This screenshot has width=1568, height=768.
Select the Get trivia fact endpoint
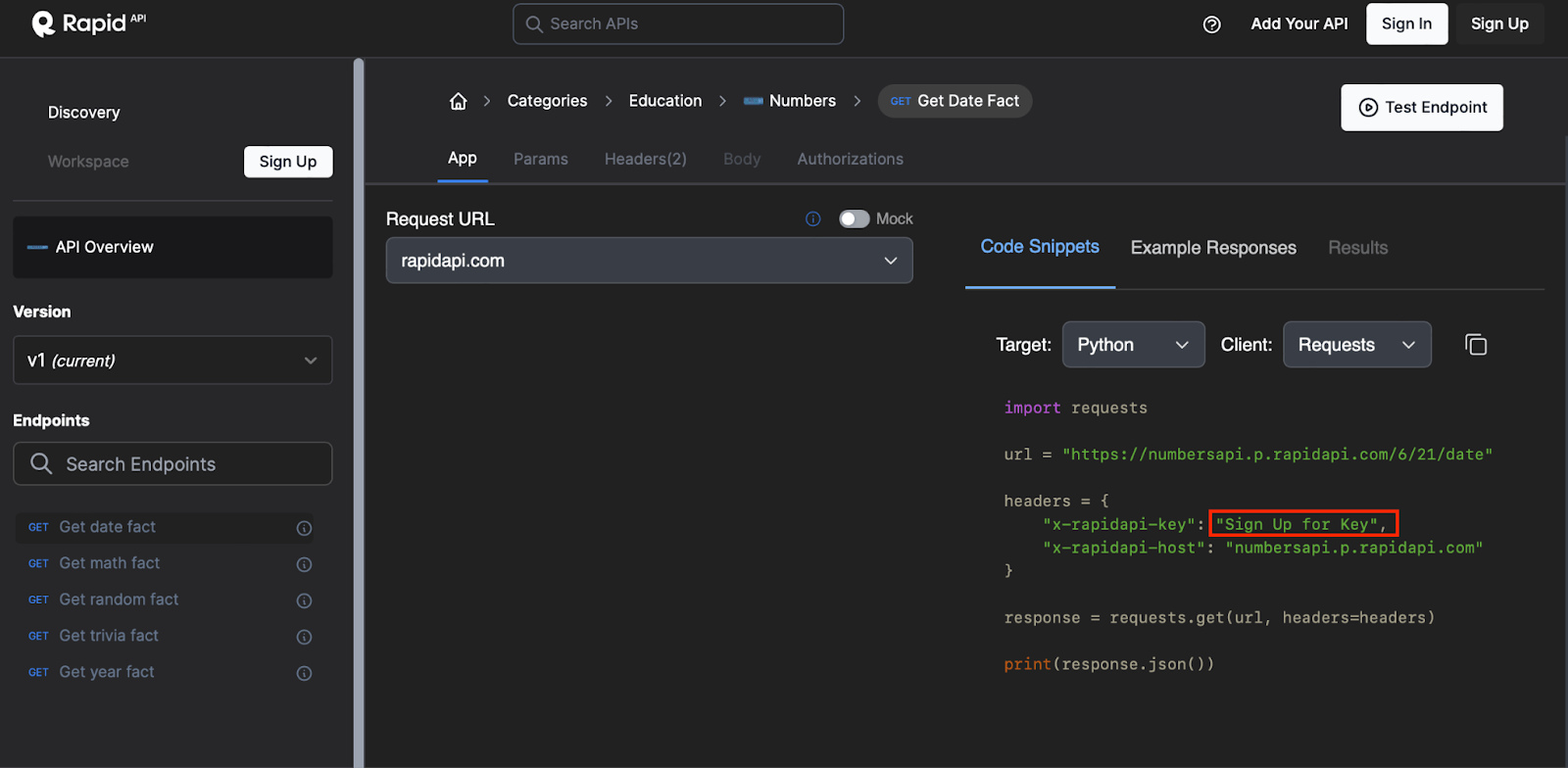point(165,637)
